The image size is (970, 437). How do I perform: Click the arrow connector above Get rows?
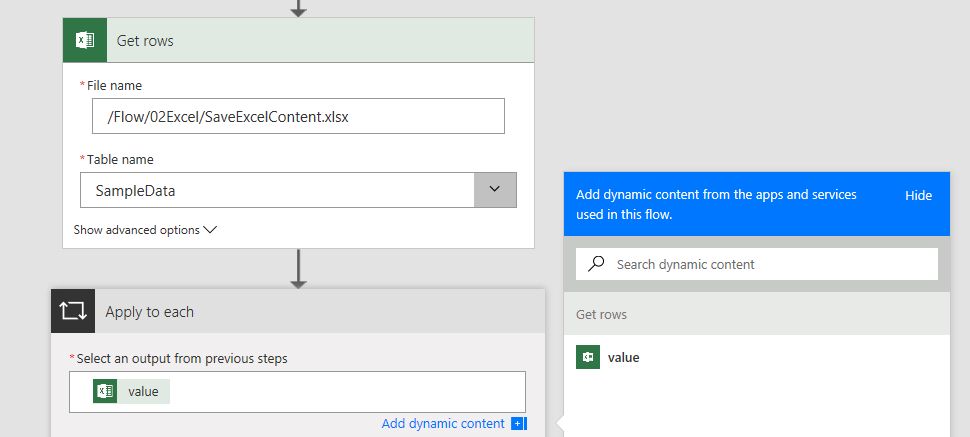point(298,8)
